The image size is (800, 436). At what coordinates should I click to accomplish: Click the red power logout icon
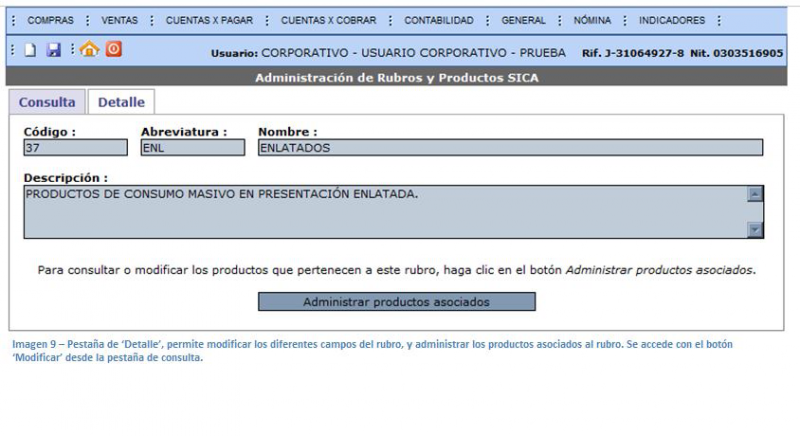114,49
